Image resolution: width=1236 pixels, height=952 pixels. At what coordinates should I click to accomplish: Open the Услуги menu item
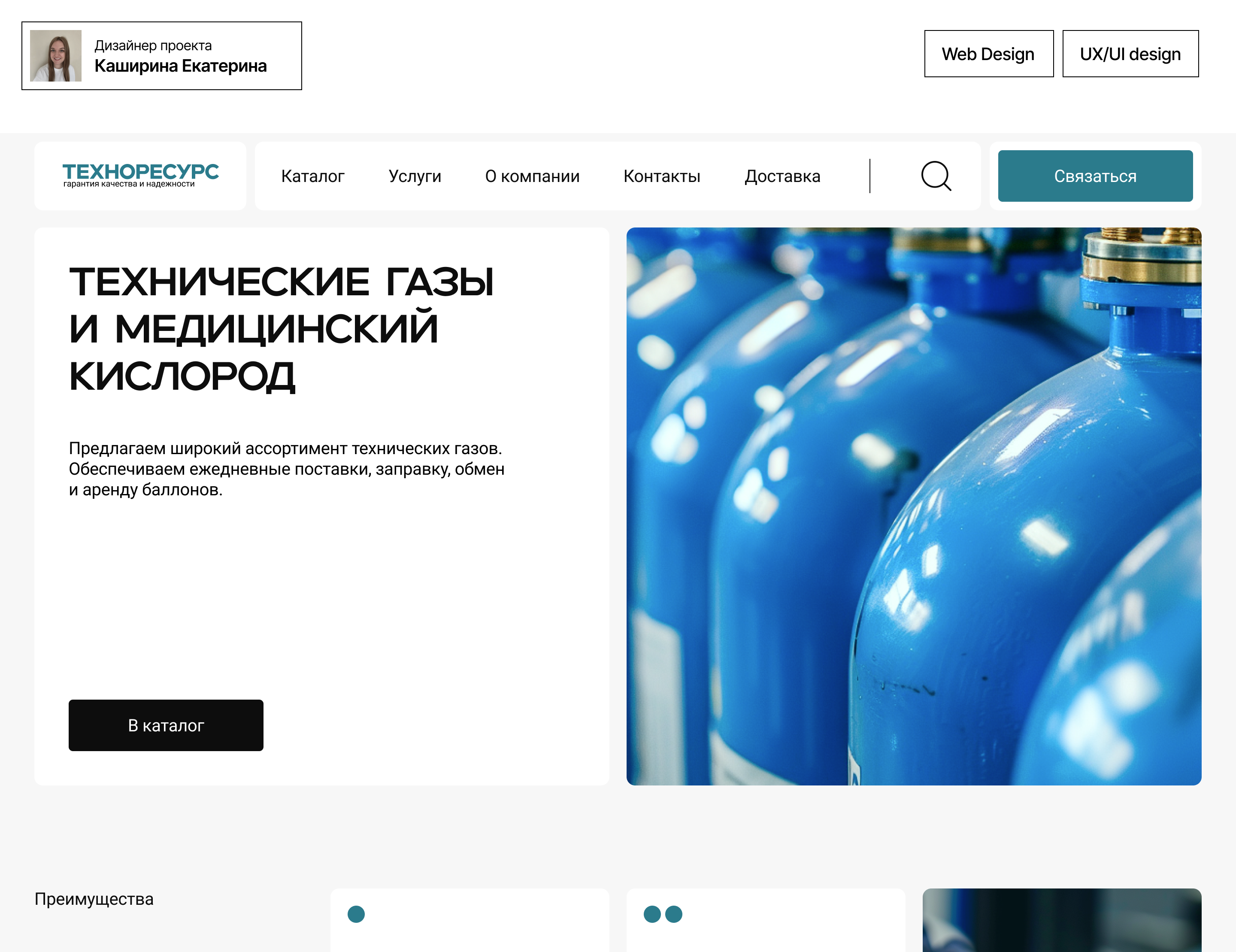click(415, 176)
